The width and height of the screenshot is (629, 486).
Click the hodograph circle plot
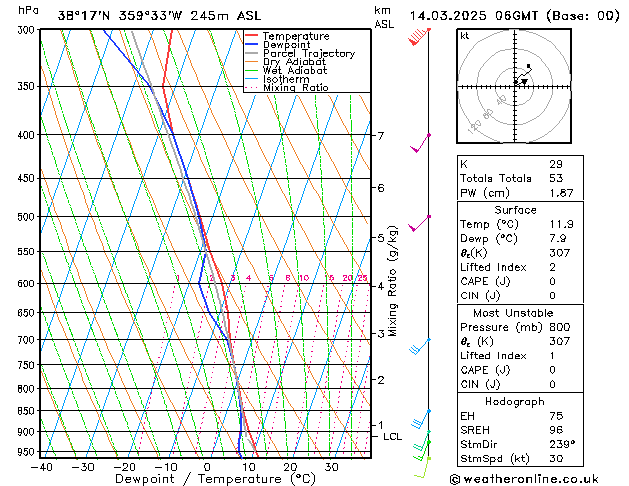coord(515,87)
